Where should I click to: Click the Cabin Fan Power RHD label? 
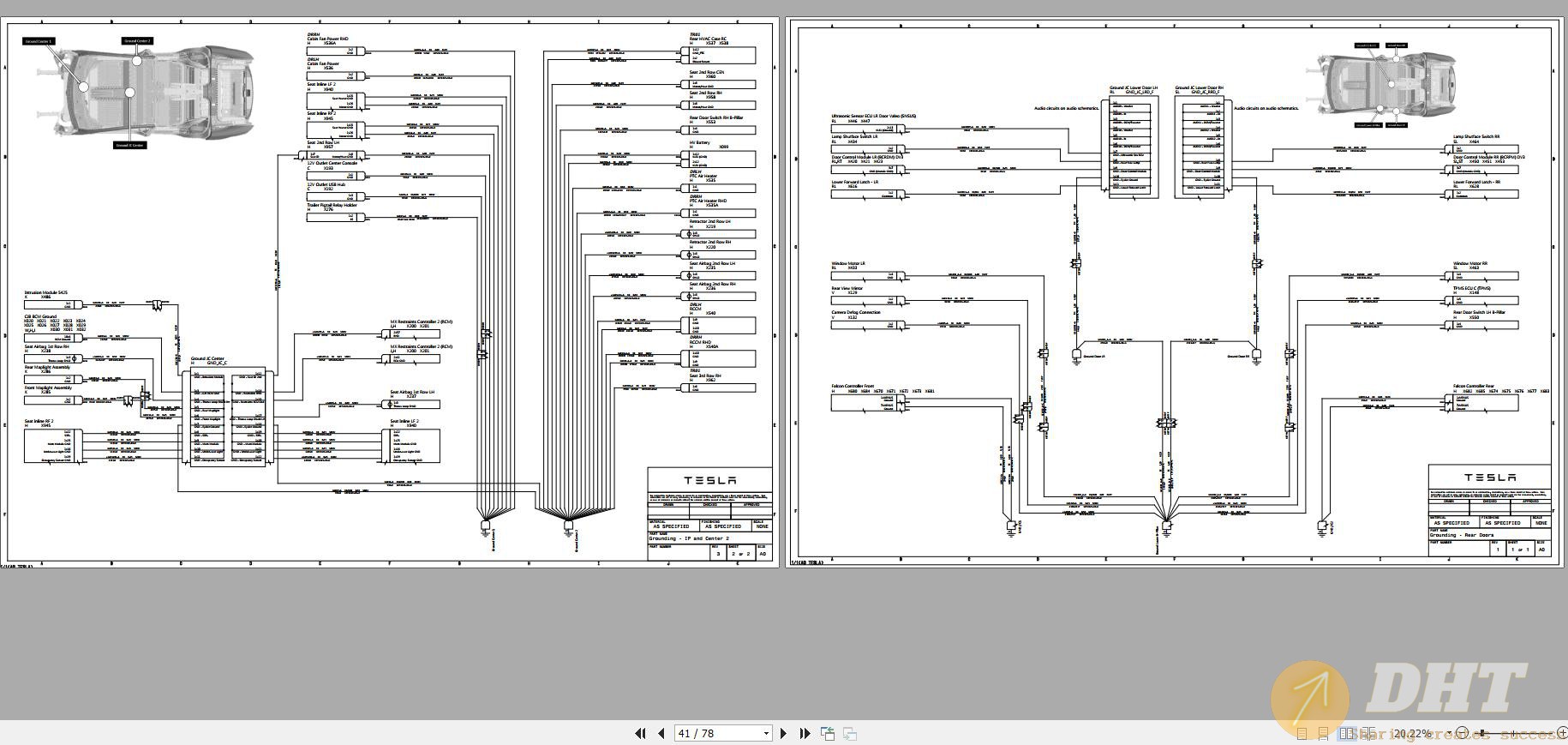click(x=328, y=39)
